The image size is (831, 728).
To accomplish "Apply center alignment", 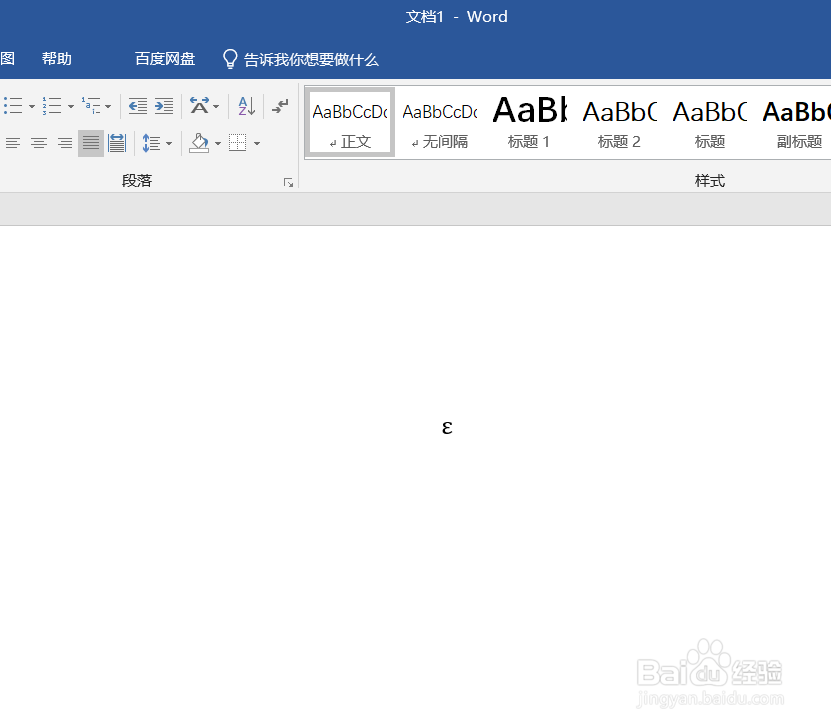I will click(x=38, y=143).
